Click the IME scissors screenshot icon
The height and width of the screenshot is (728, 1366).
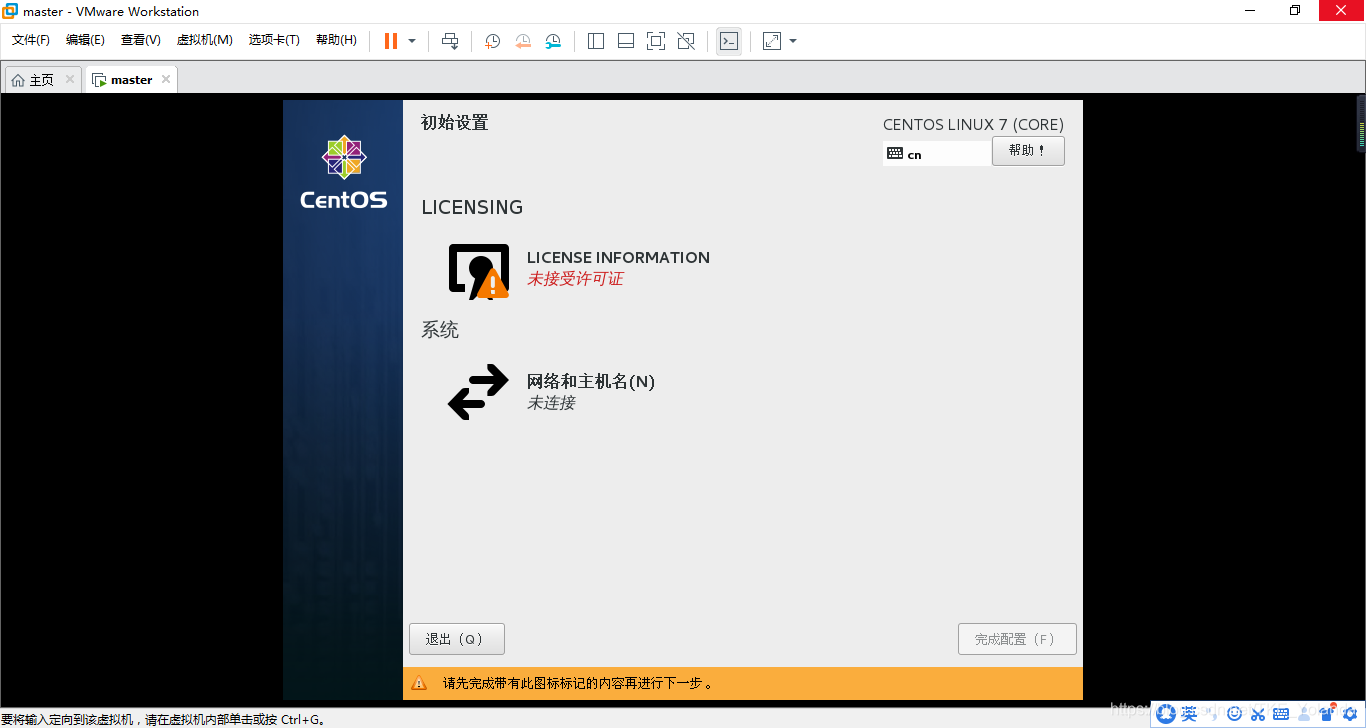click(1258, 714)
